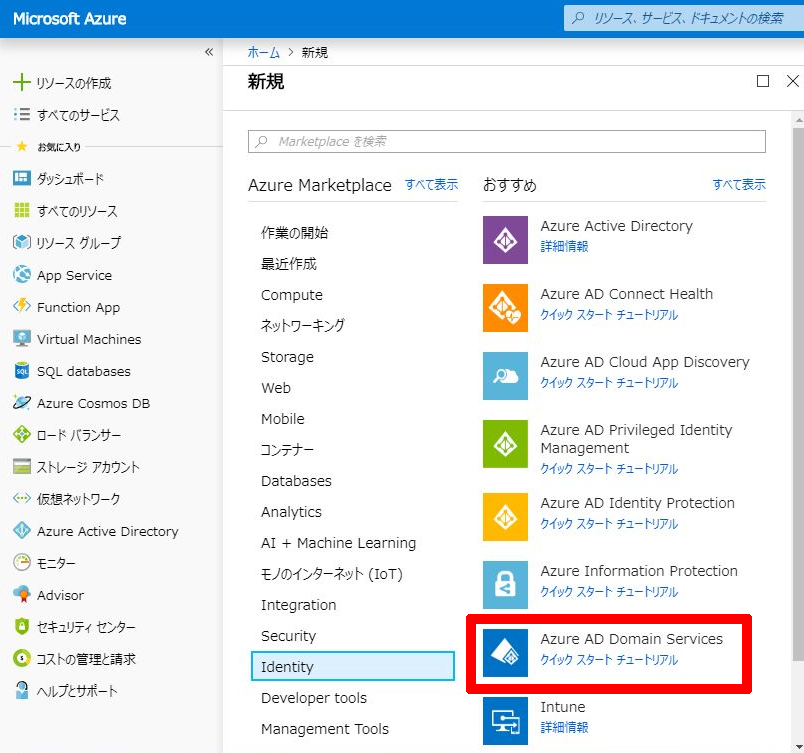The image size is (804, 753).
Task: Click the Azure Active Directory marketplace icon
Action: 505,240
